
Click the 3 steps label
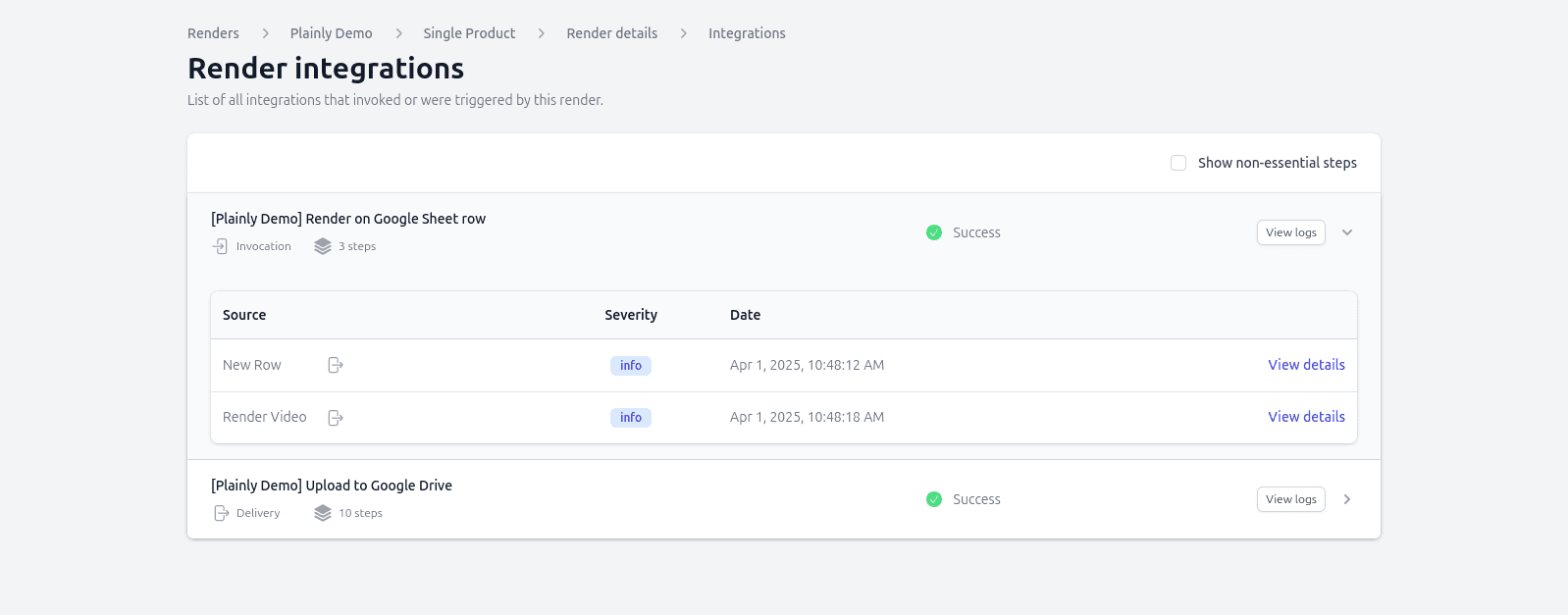[357, 246]
